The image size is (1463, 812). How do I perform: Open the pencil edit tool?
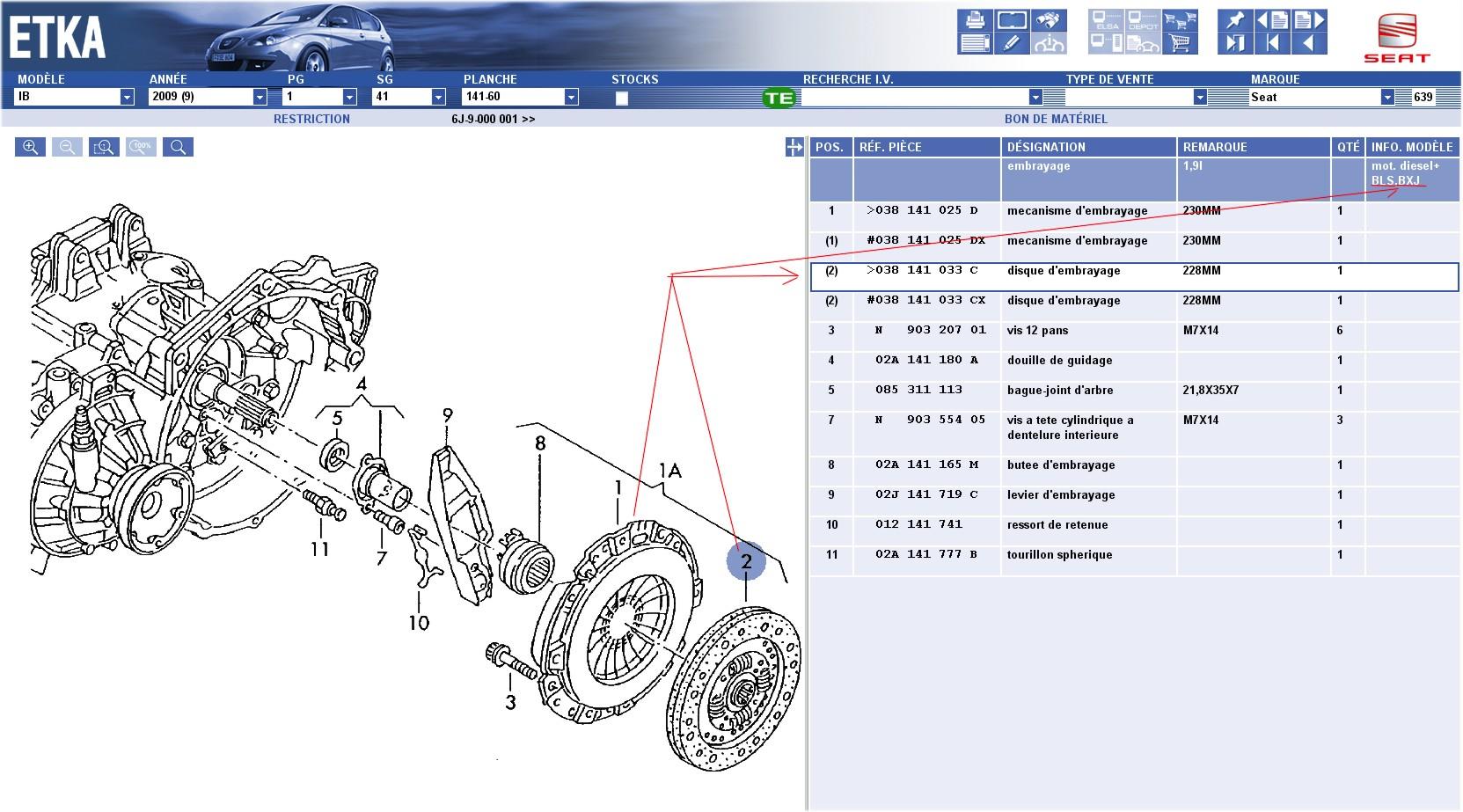pos(1012,42)
